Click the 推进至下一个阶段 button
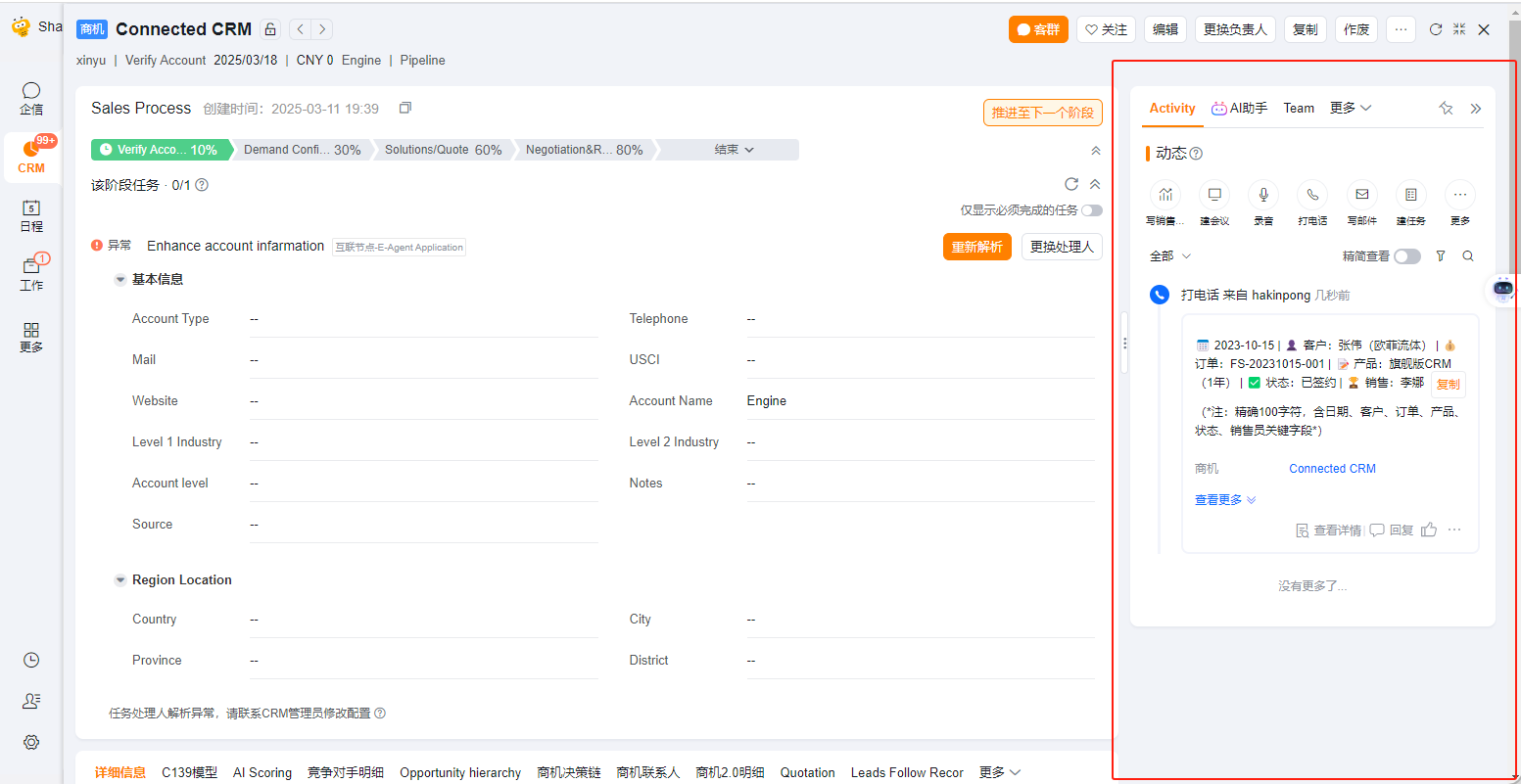Viewport: 1521px width, 784px height. [1042, 113]
